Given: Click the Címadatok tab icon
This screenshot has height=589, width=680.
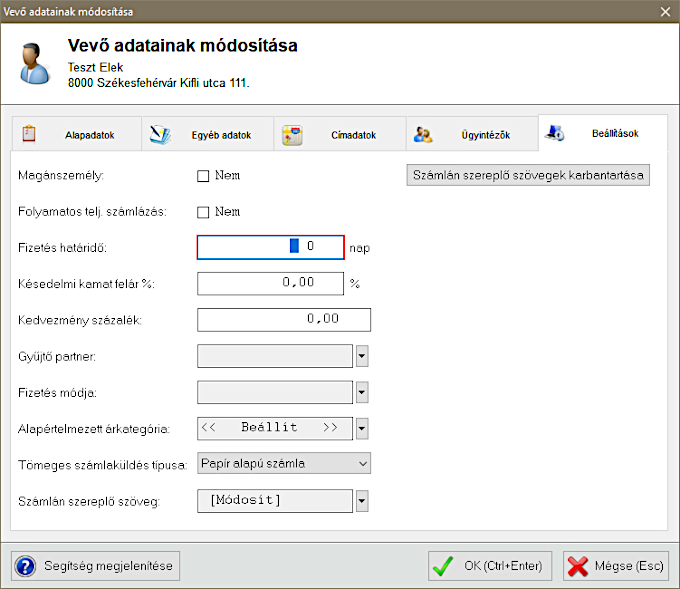Looking at the screenshot, I should pyautogui.click(x=292, y=135).
